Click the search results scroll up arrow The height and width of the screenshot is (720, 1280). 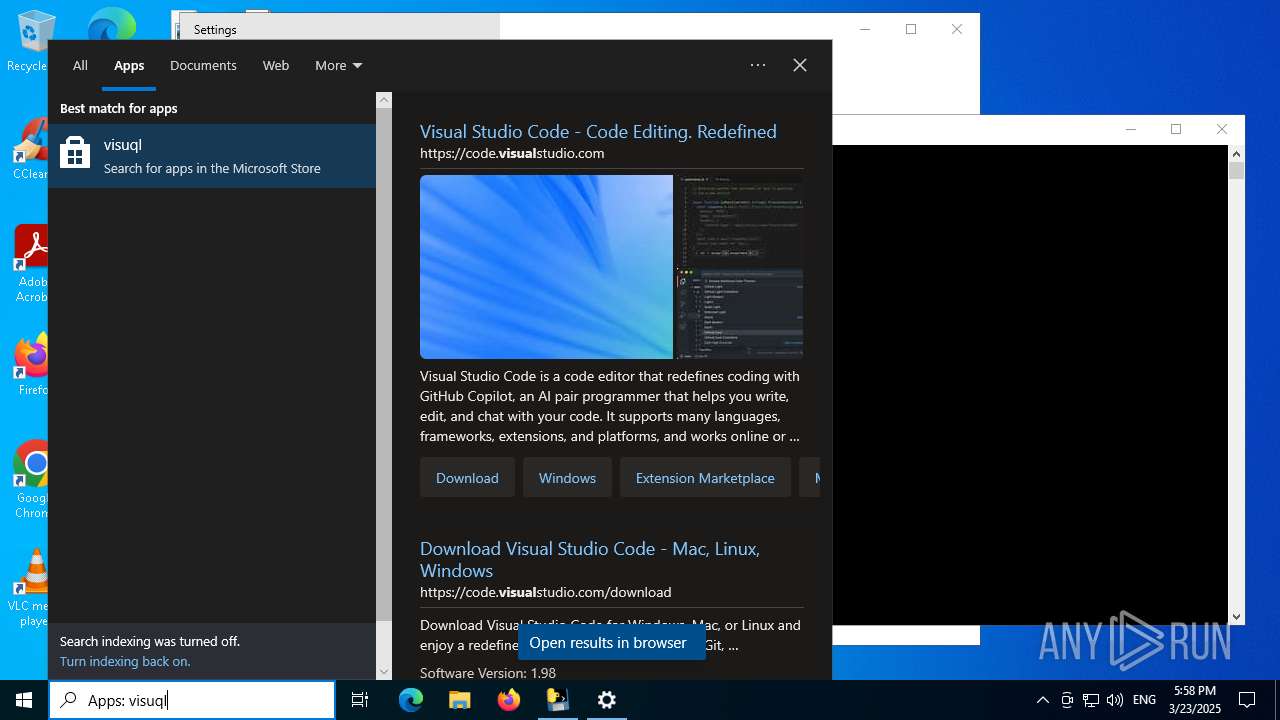pos(384,100)
